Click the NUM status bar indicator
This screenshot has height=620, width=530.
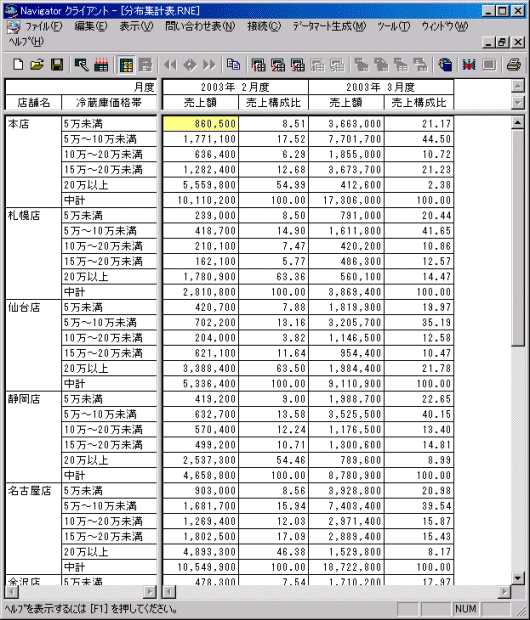466,609
